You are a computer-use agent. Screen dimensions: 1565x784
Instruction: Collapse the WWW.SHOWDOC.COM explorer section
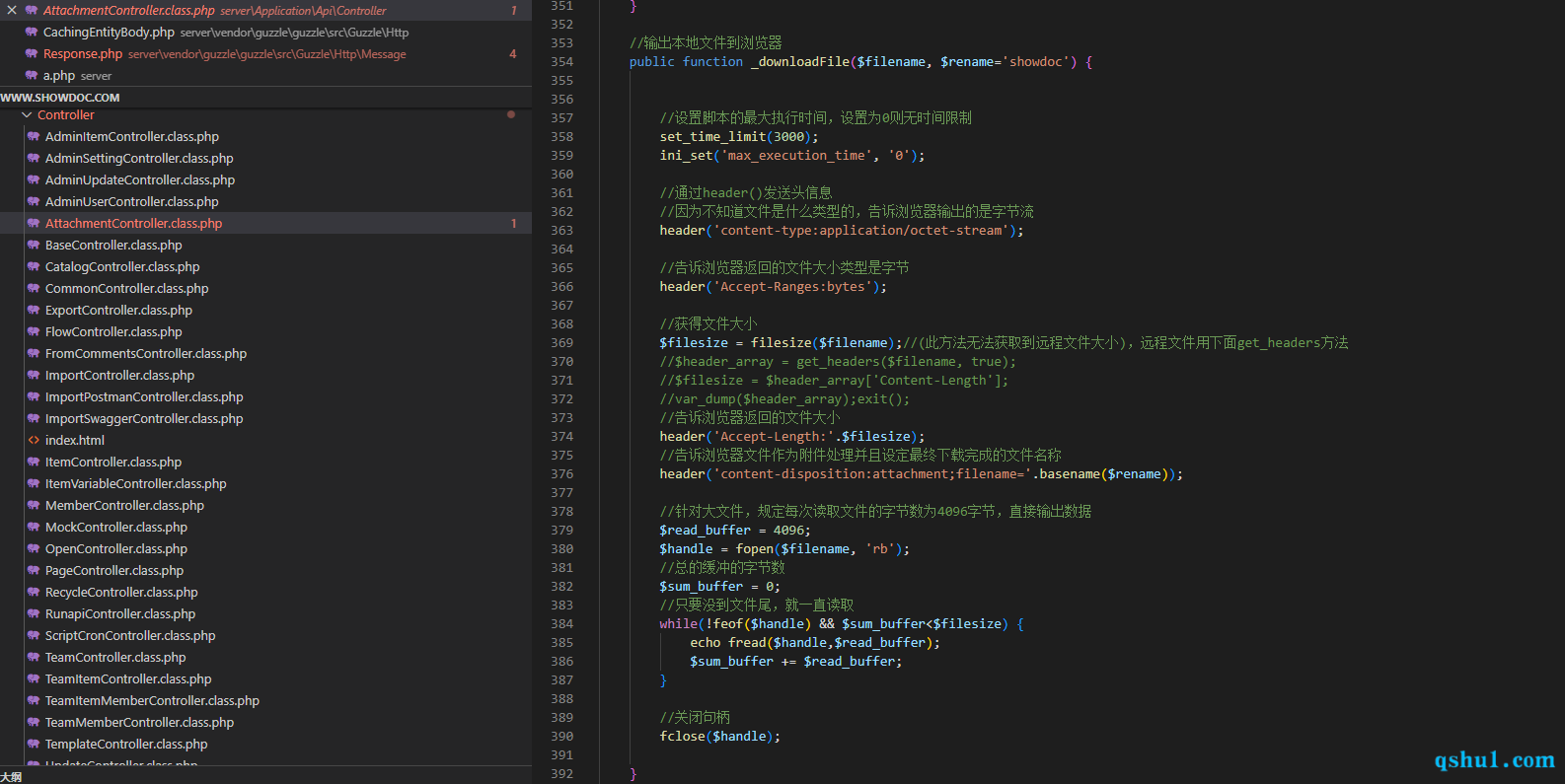click(60, 98)
